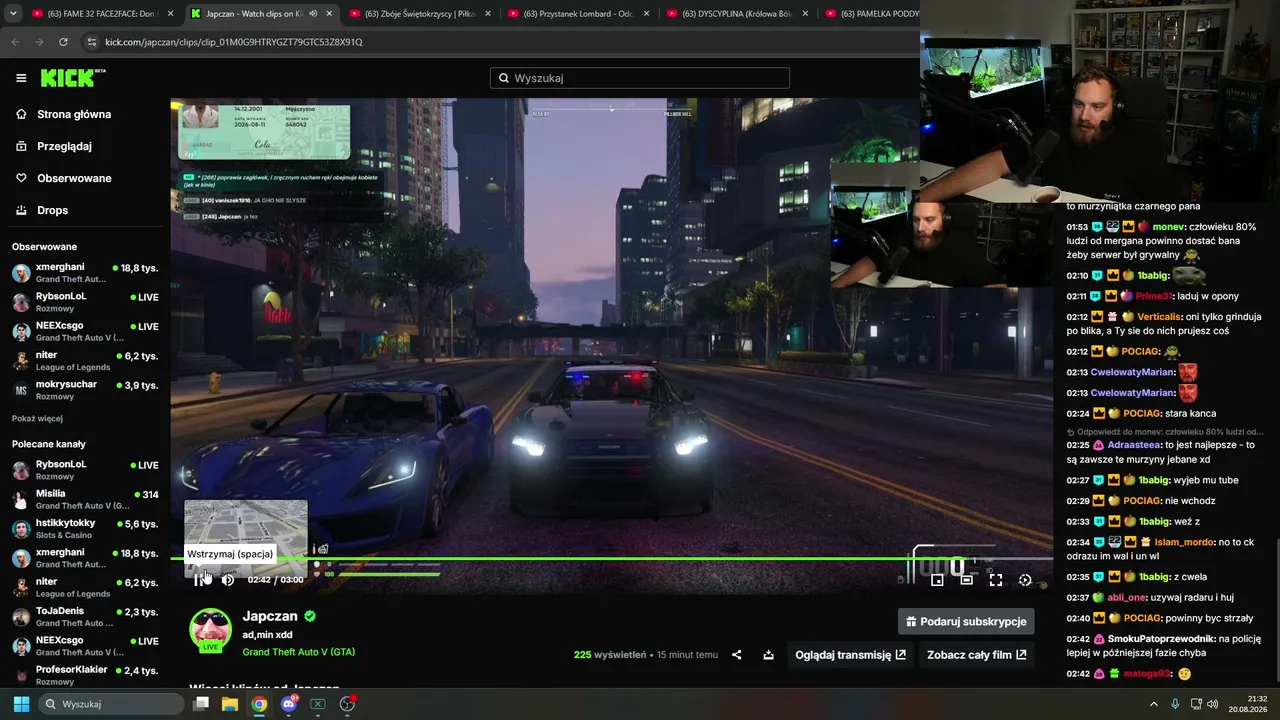Open chat user SmokuPatoprzewodnik's name

click(1159, 639)
